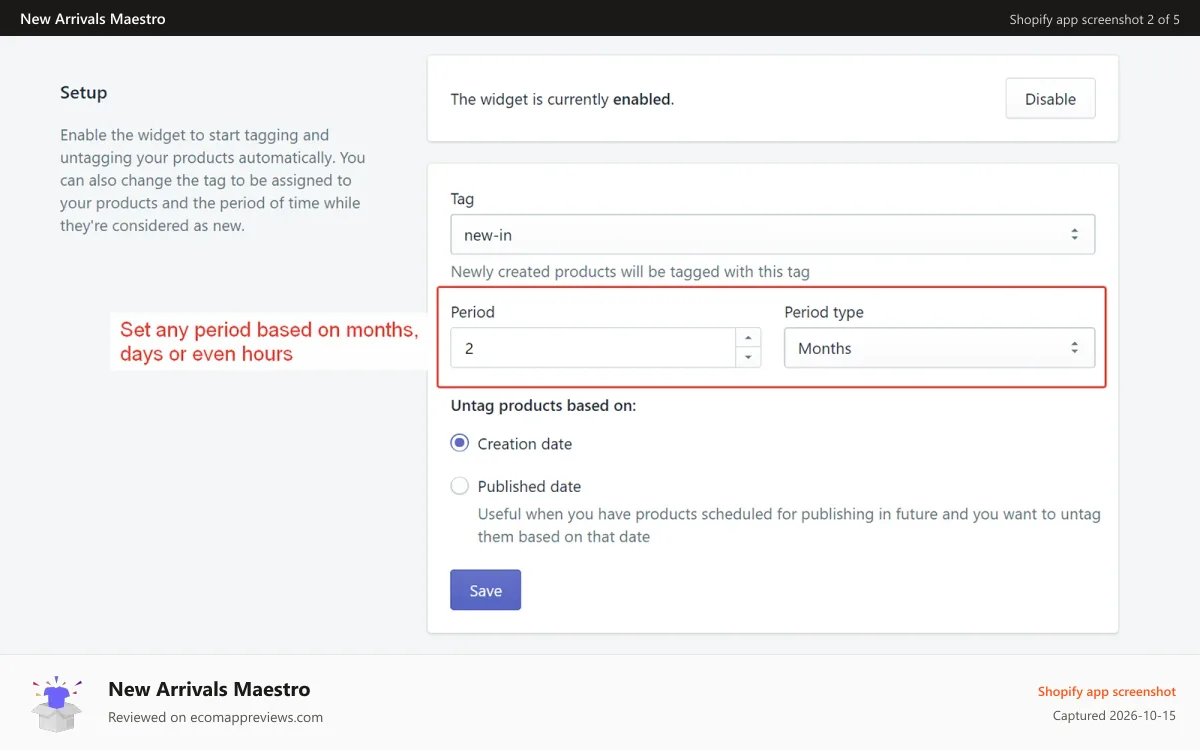Viewport: 1200px width, 750px height.
Task: Decrease Period with the down stepper arrow
Action: pos(748,358)
